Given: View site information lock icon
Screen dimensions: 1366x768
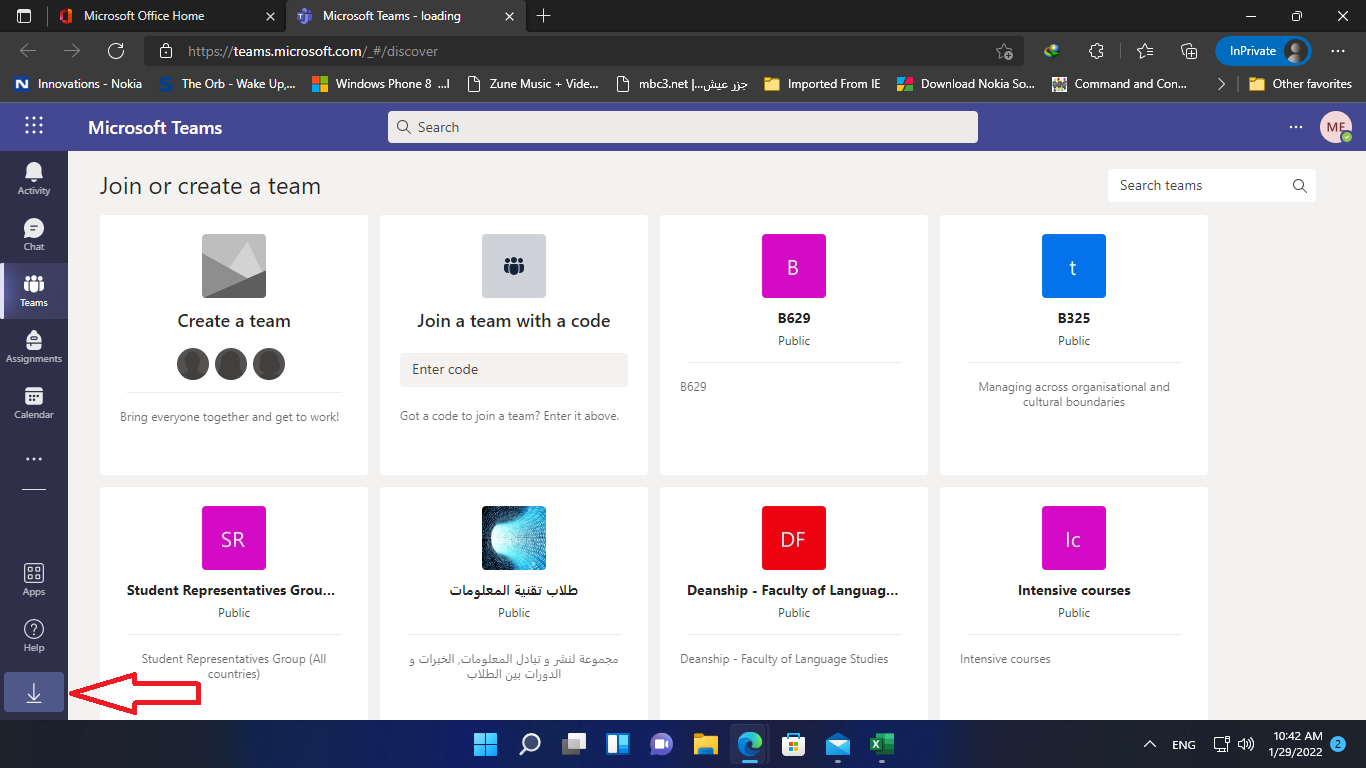Looking at the screenshot, I should pyautogui.click(x=166, y=51).
